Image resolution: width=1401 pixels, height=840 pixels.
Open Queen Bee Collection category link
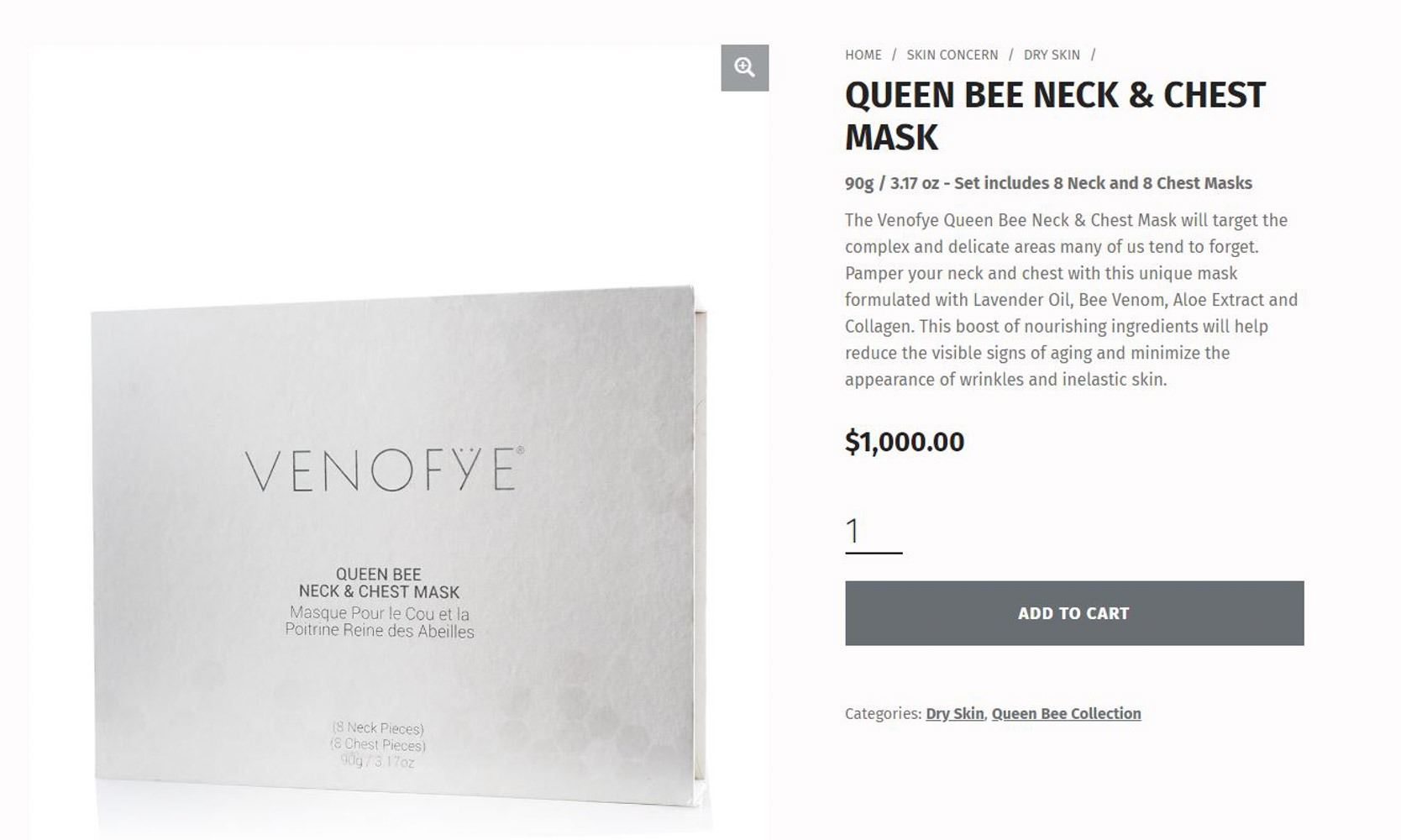tap(1066, 713)
